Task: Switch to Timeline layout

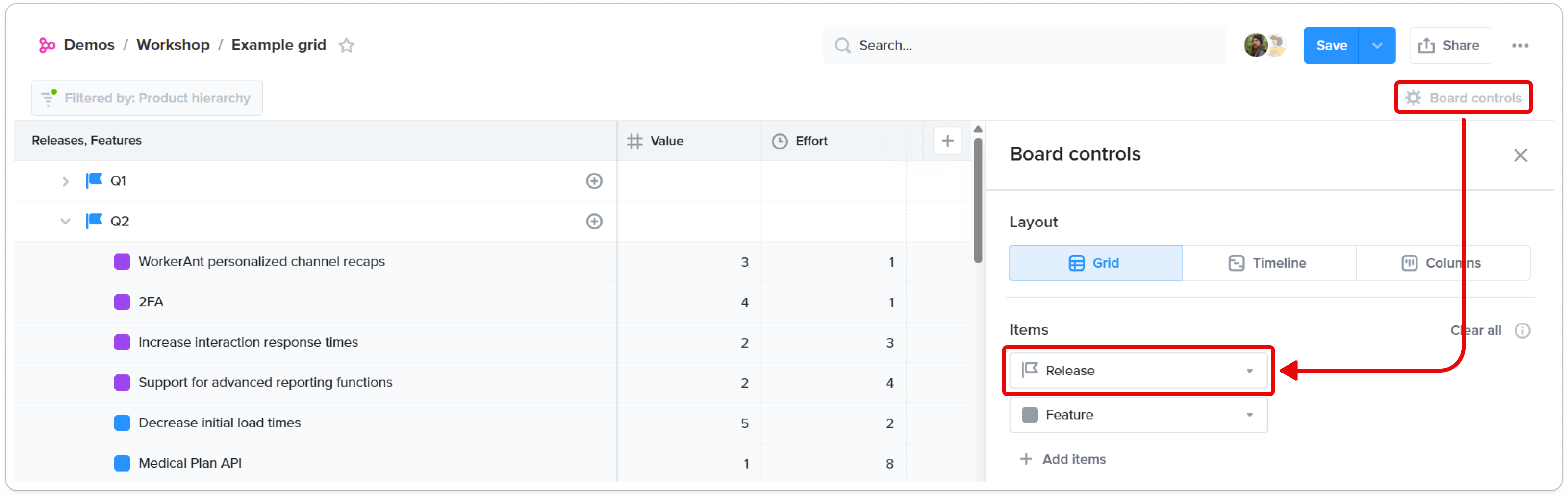Action: (x=1269, y=262)
